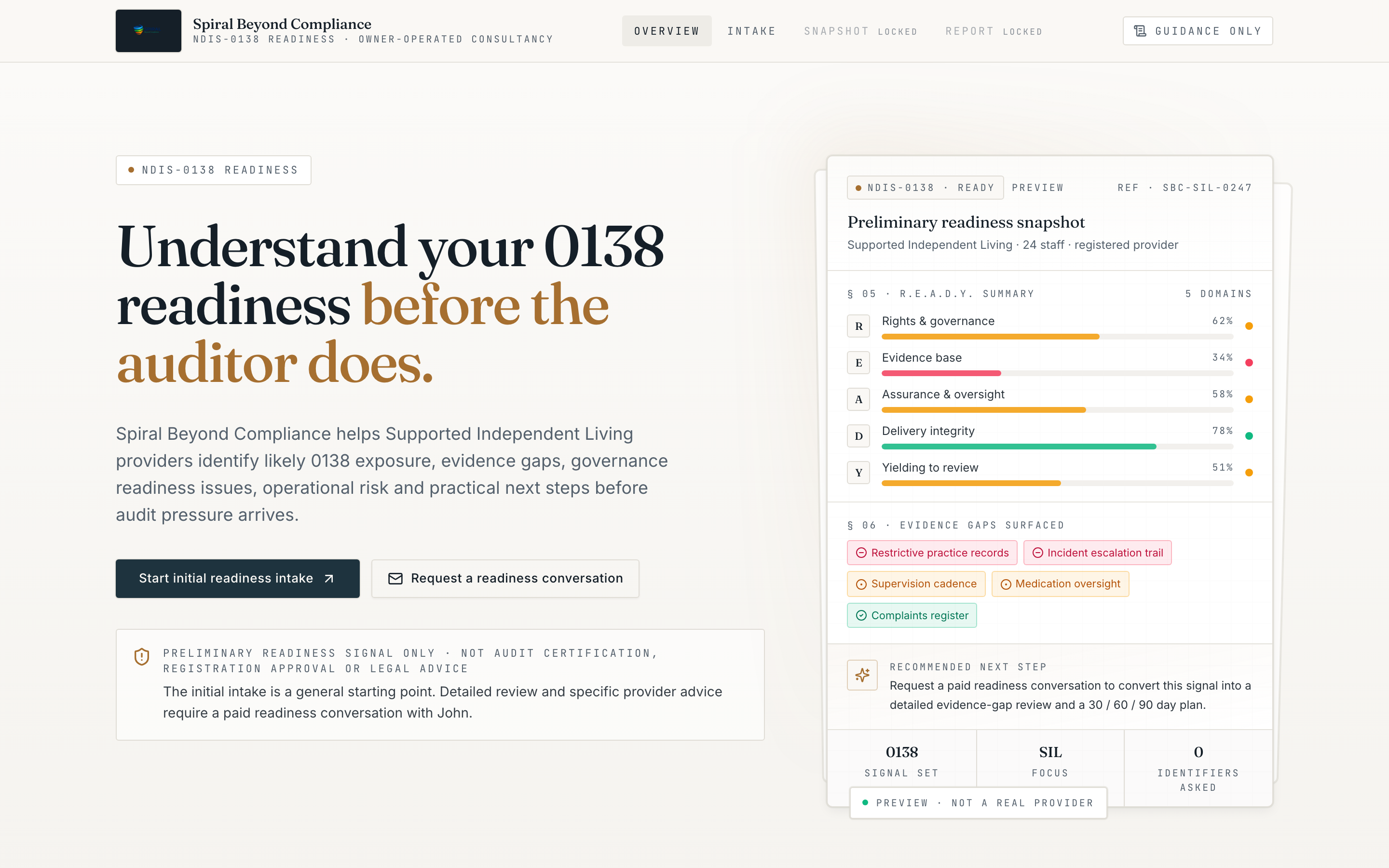Click 'Preliminary readiness snapshot' heading
Viewport: 1389px width, 868px height.
966,222
